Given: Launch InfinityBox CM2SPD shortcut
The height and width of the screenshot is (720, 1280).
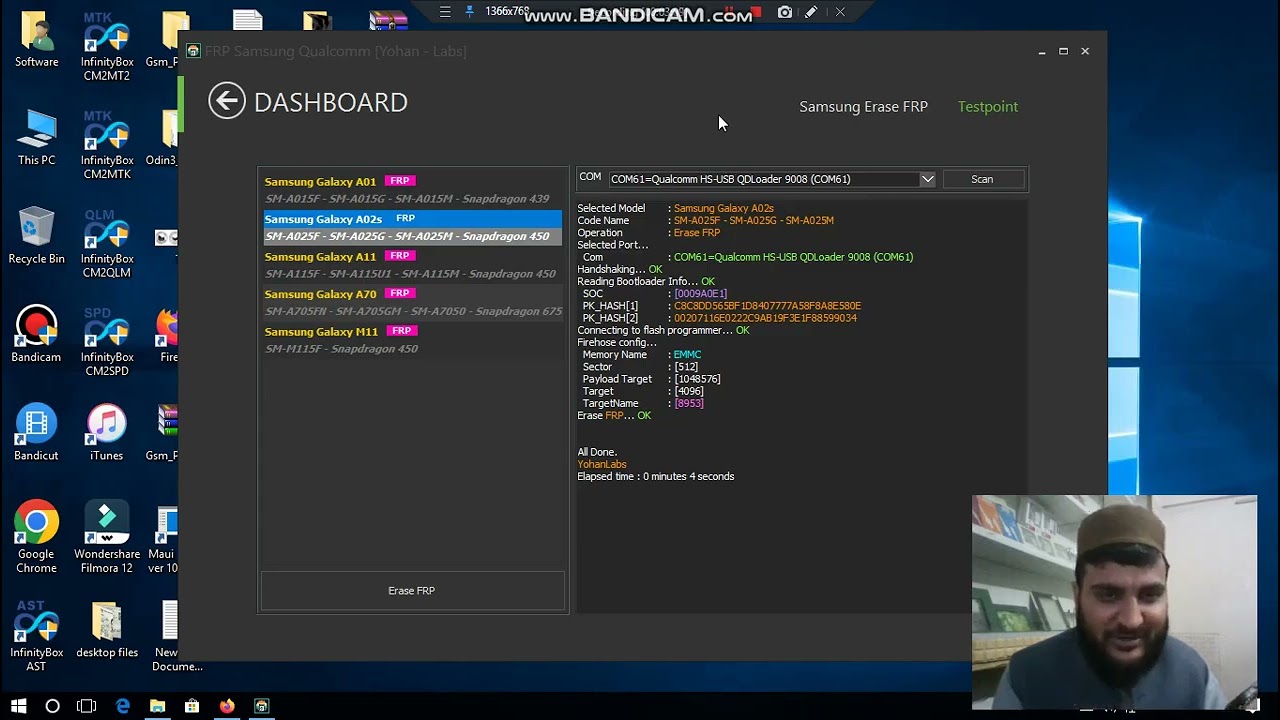Looking at the screenshot, I should [x=106, y=341].
